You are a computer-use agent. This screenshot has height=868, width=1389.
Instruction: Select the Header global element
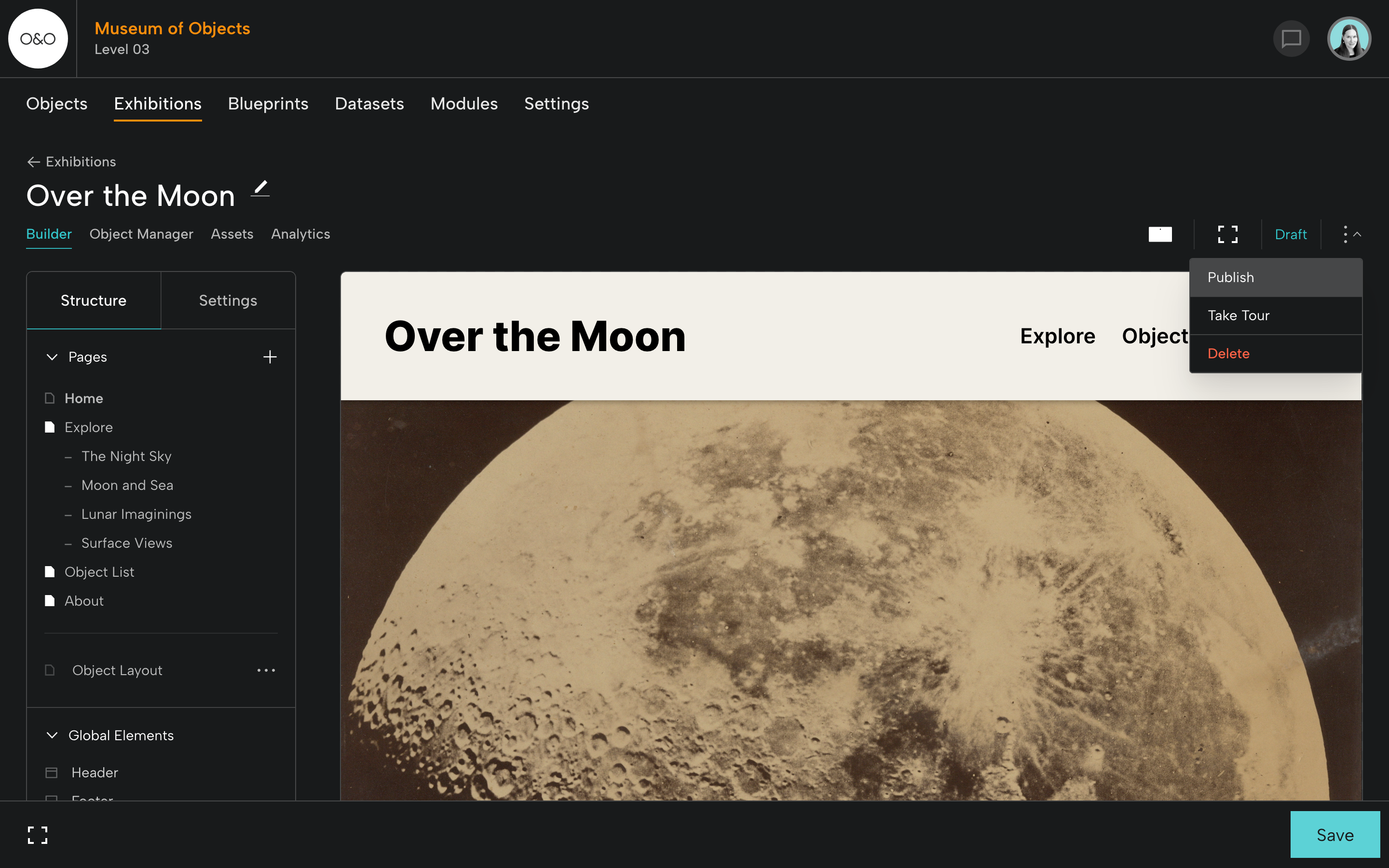[x=95, y=773]
